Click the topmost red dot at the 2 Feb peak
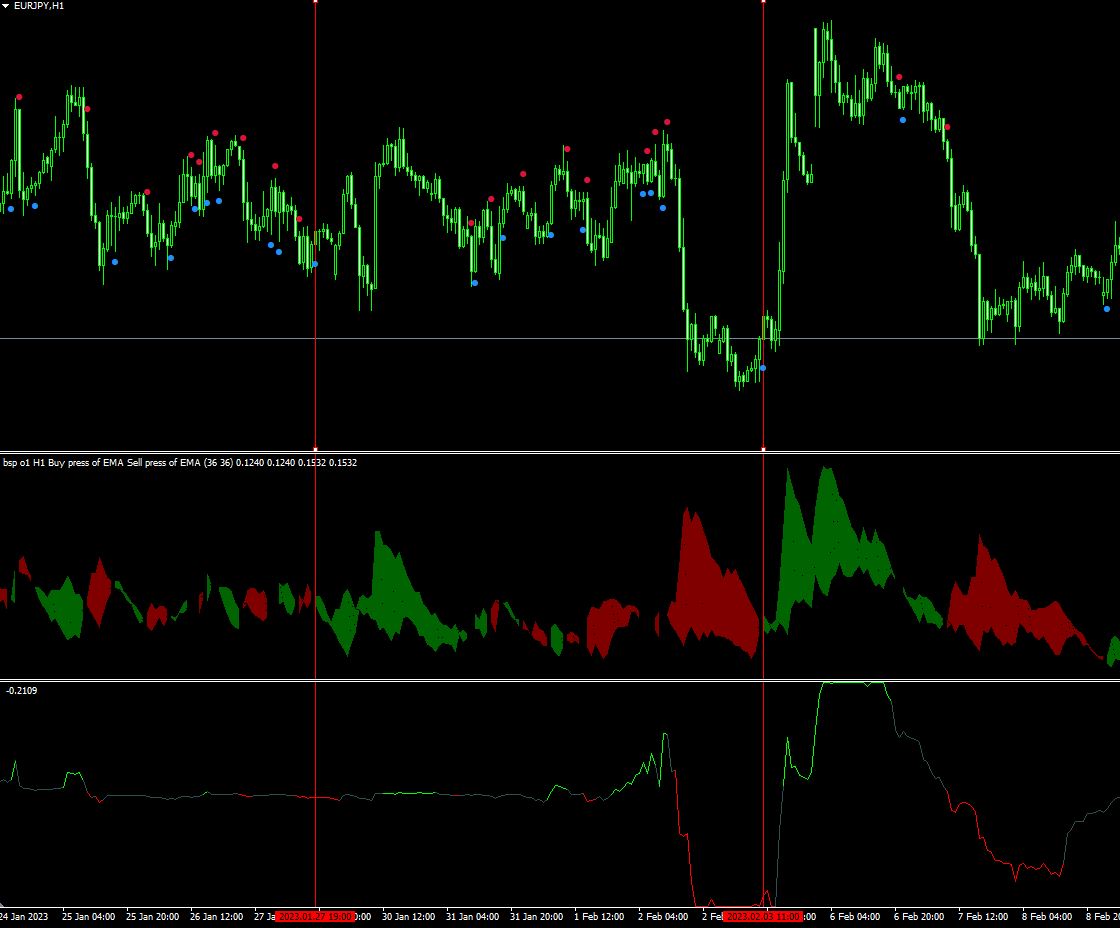 [x=667, y=122]
